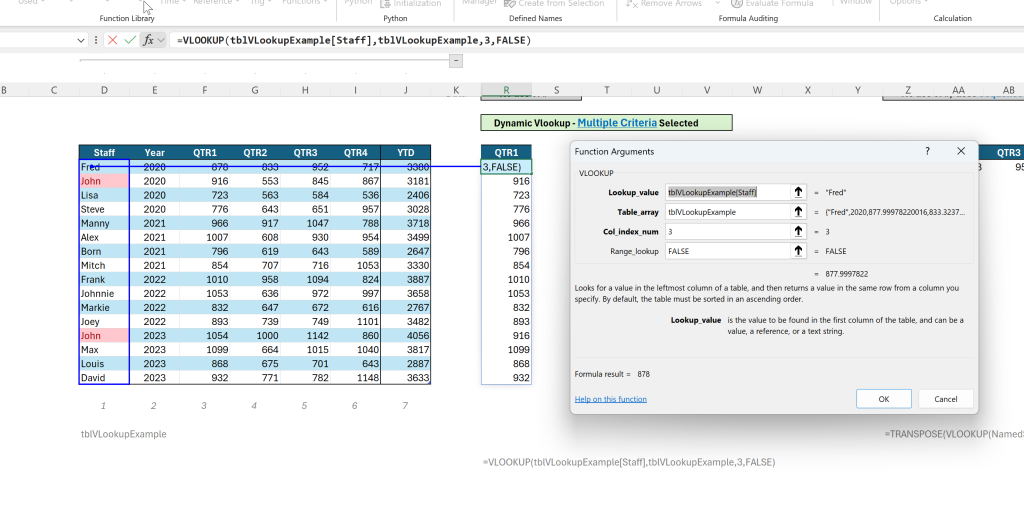Open the Help on this function link

click(611, 399)
